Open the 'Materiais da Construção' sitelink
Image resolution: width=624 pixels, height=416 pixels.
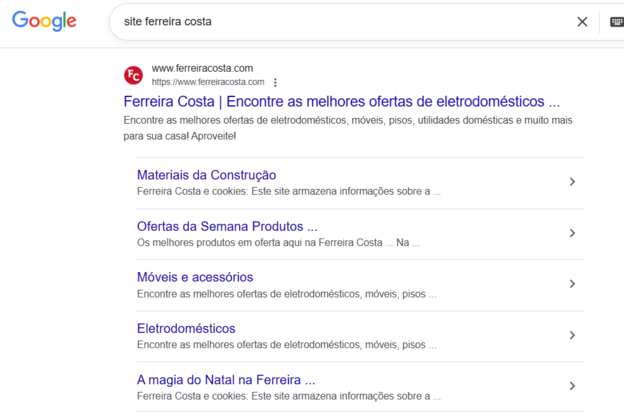click(x=207, y=175)
